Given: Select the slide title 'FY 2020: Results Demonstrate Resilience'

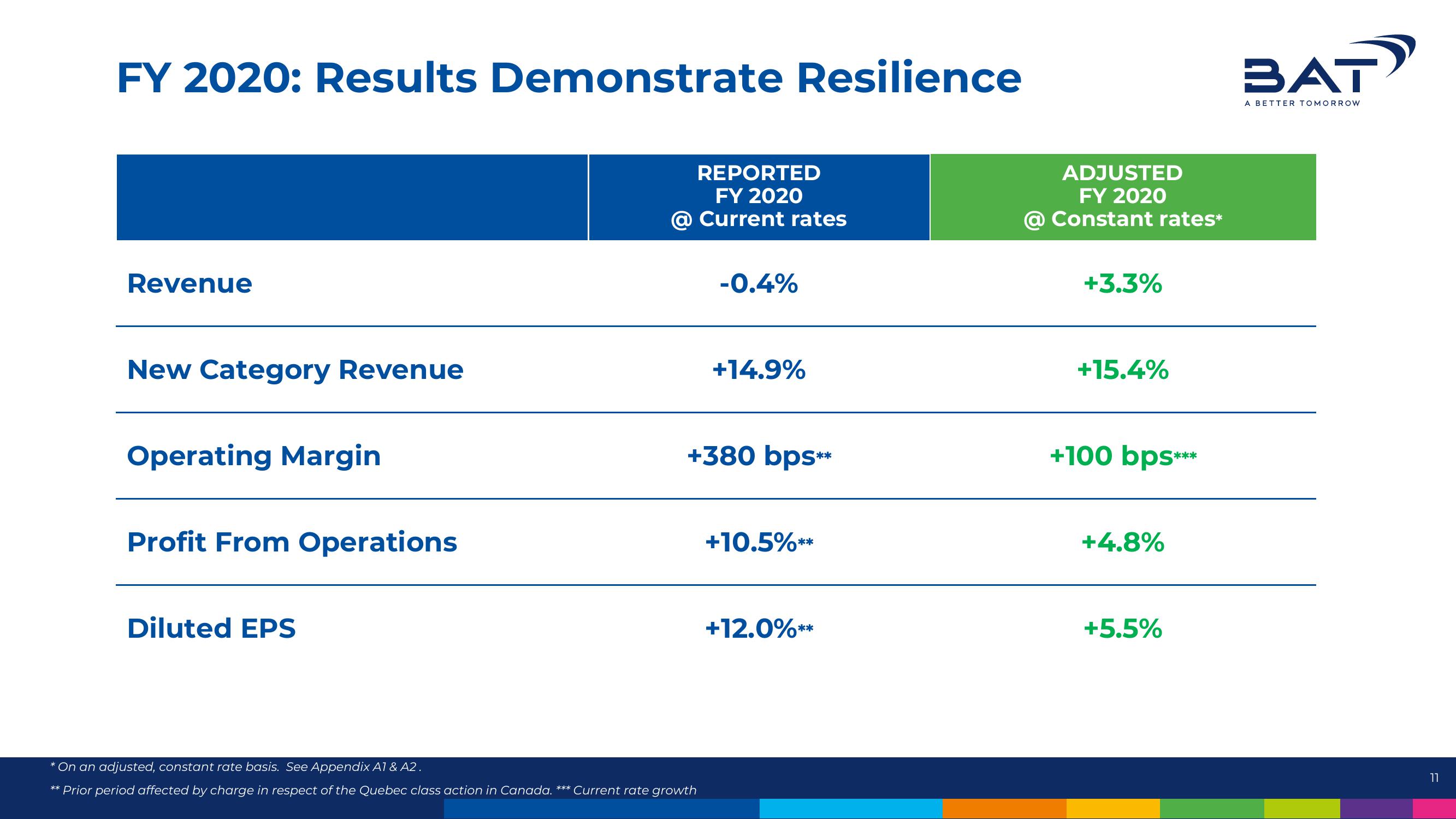Looking at the screenshot, I should click(x=569, y=78).
